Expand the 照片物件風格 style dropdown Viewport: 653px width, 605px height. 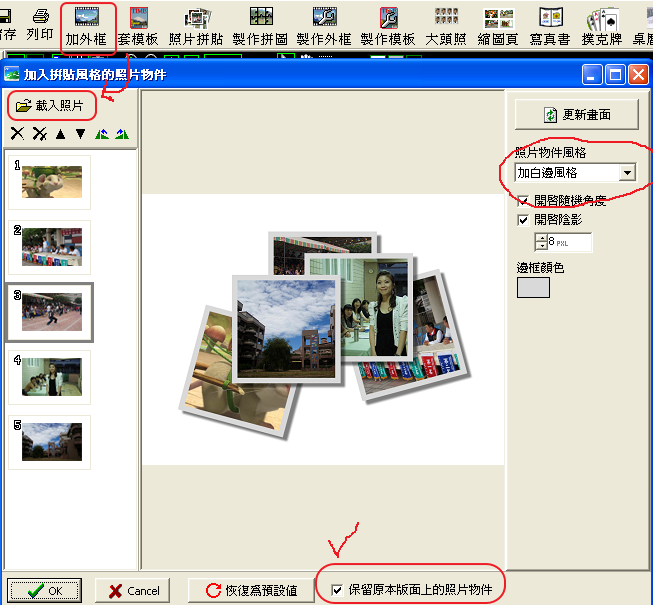[x=626, y=173]
